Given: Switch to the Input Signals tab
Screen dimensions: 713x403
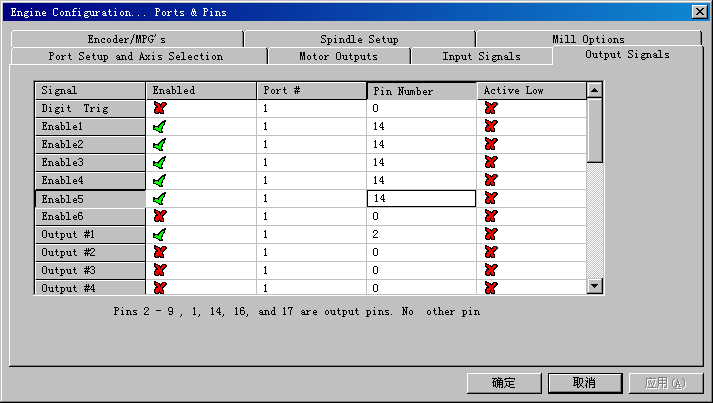Looking at the screenshot, I should 481,56.
